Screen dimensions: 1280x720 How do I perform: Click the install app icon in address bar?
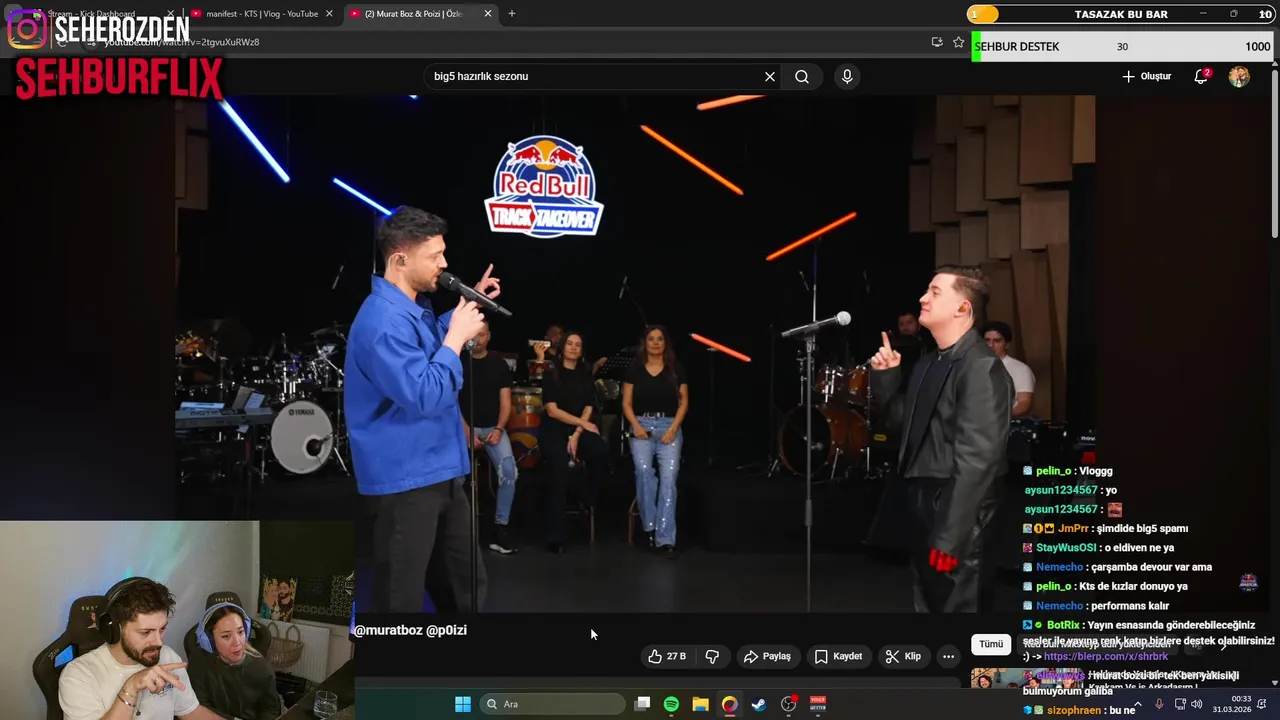pos(936,42)
